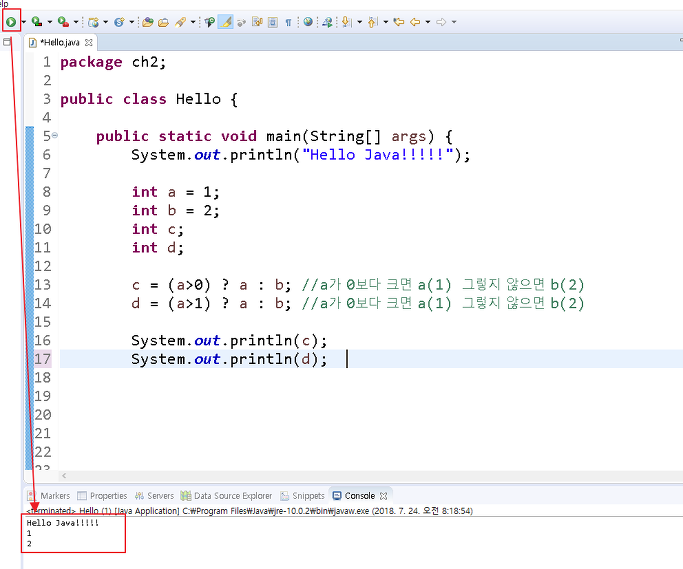Switch to the Servers tab
683x569 pixels.
point(154,496)
